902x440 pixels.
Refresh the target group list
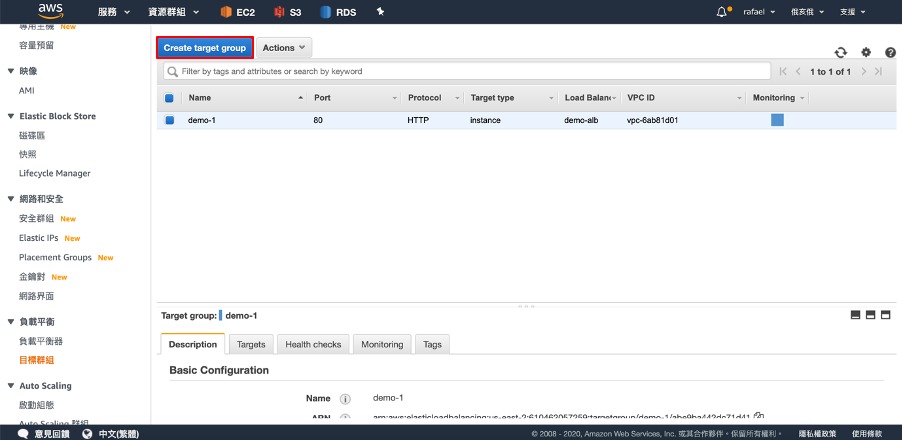click(841, 52)
